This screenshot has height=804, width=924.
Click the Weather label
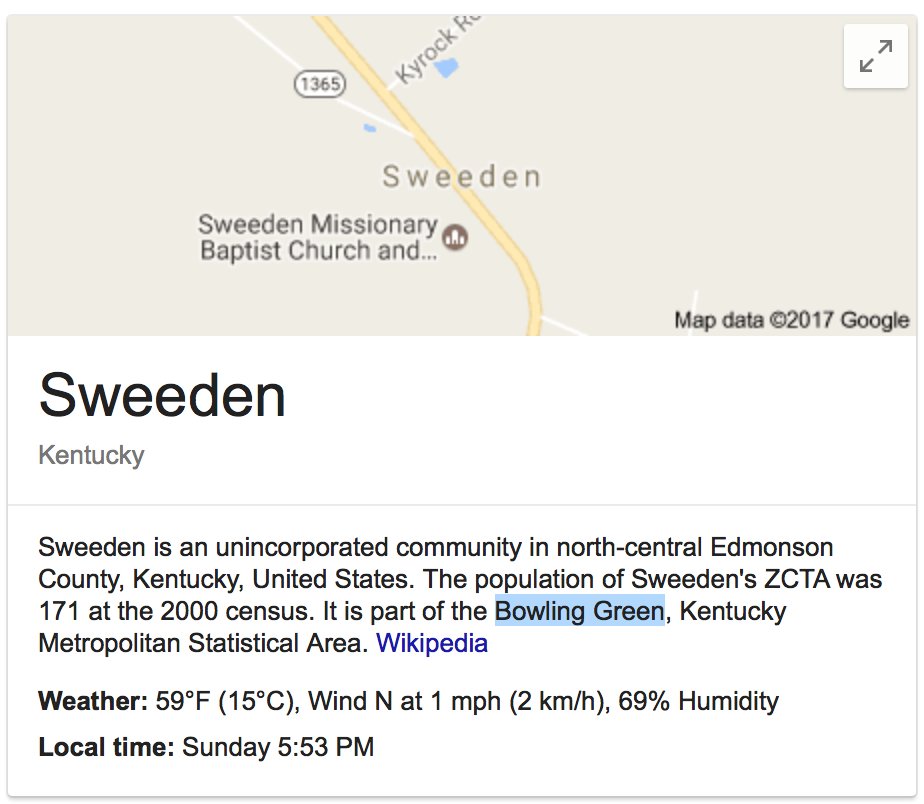point(93,701)
